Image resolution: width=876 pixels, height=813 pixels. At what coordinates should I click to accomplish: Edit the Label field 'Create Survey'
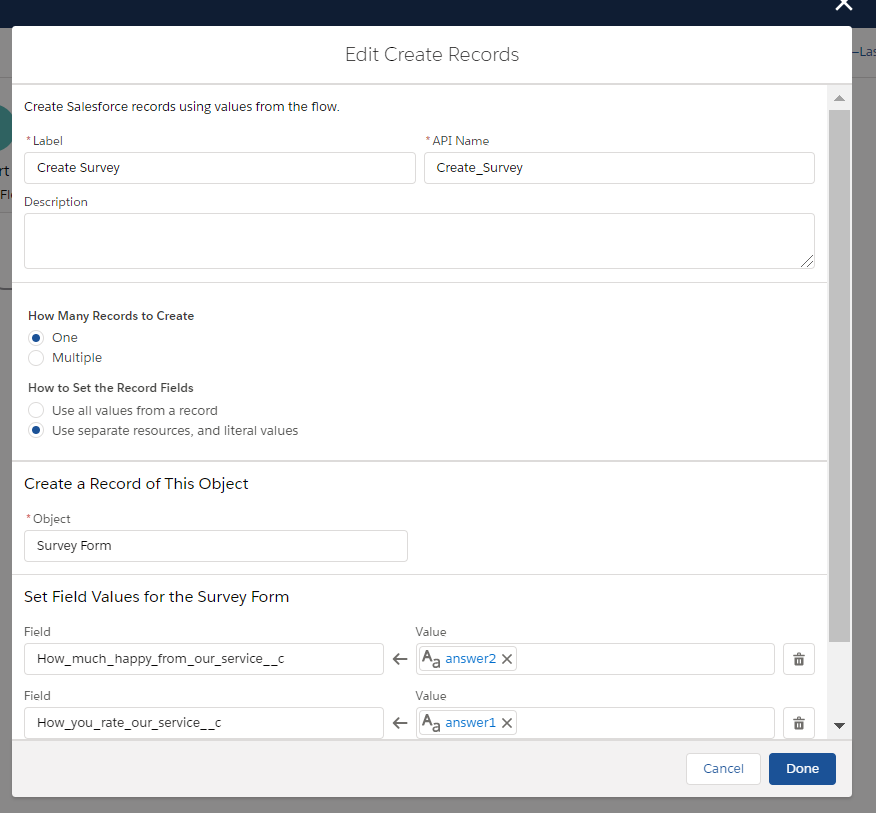(220, 168)
